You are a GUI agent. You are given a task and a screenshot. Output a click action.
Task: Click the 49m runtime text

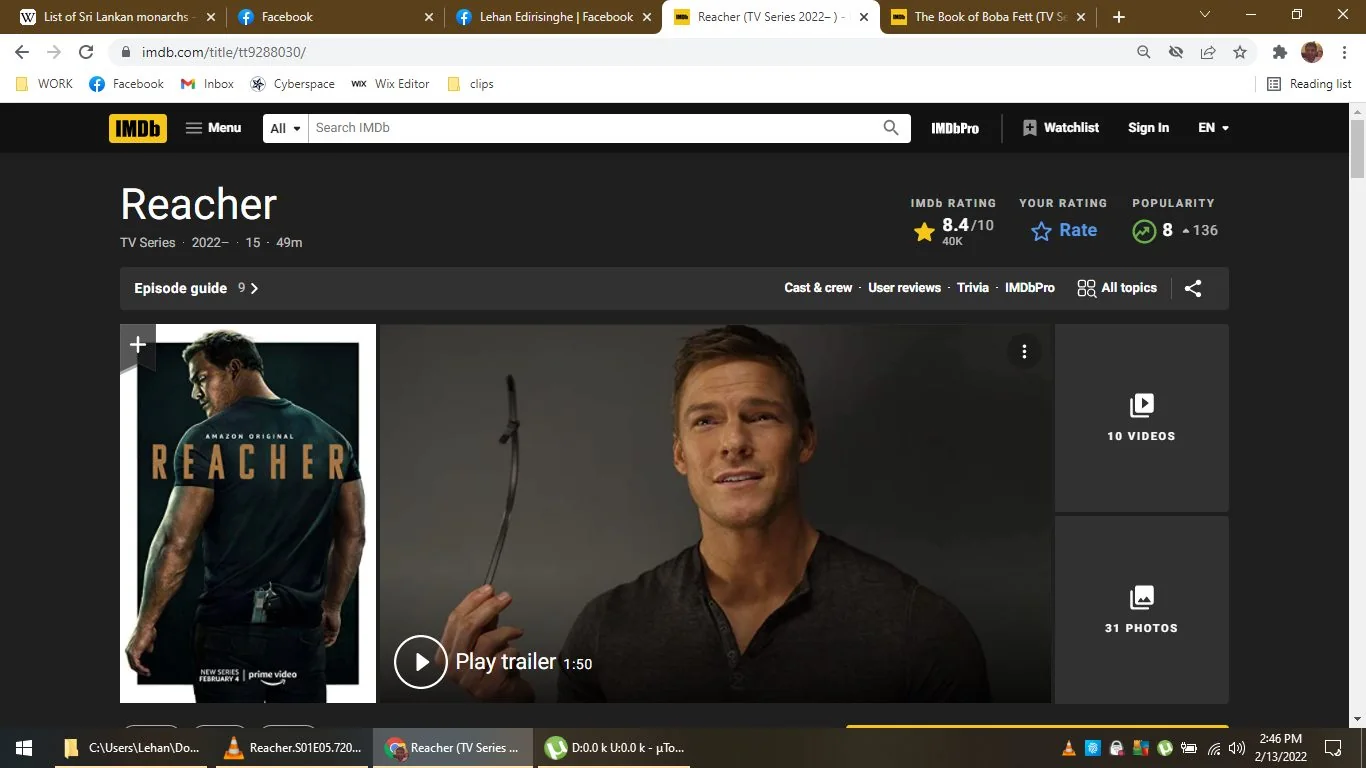pyautogui.click(x=289, y=243)
